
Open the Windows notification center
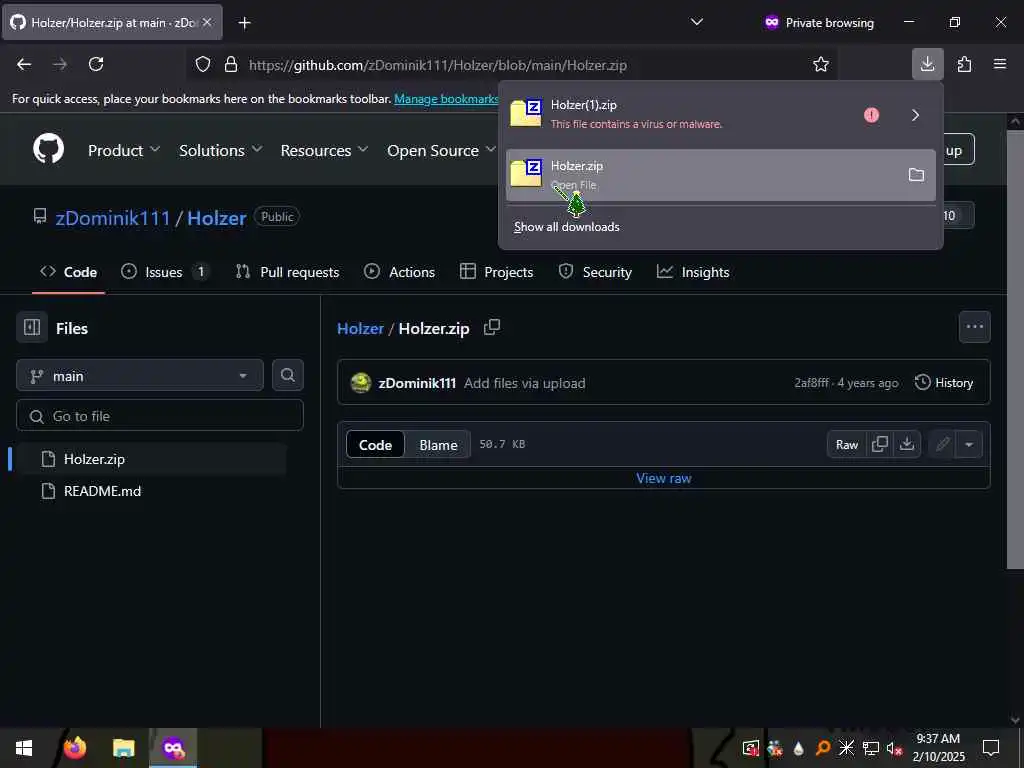tap(991, 748)
